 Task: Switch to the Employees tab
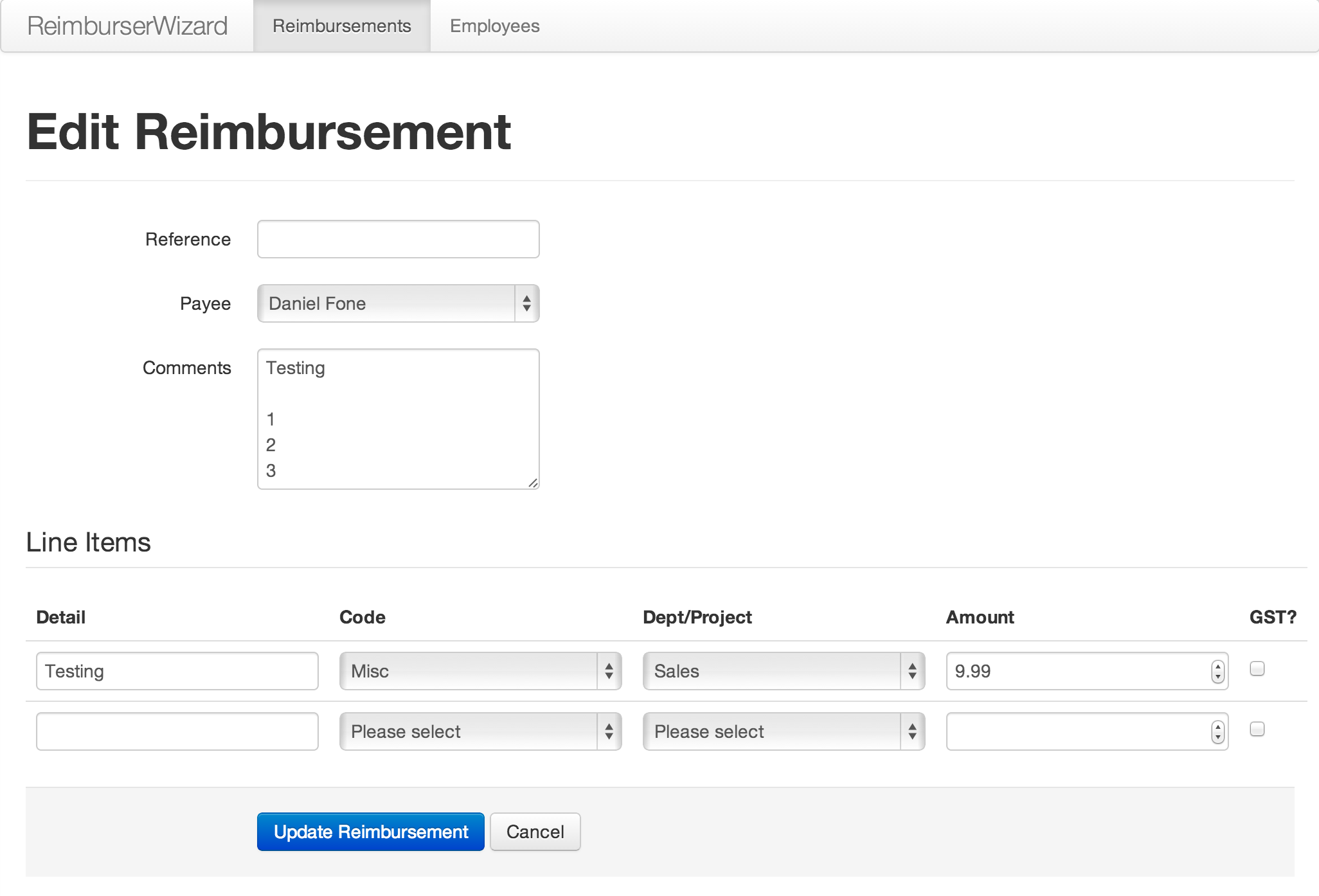pos(494,26)
